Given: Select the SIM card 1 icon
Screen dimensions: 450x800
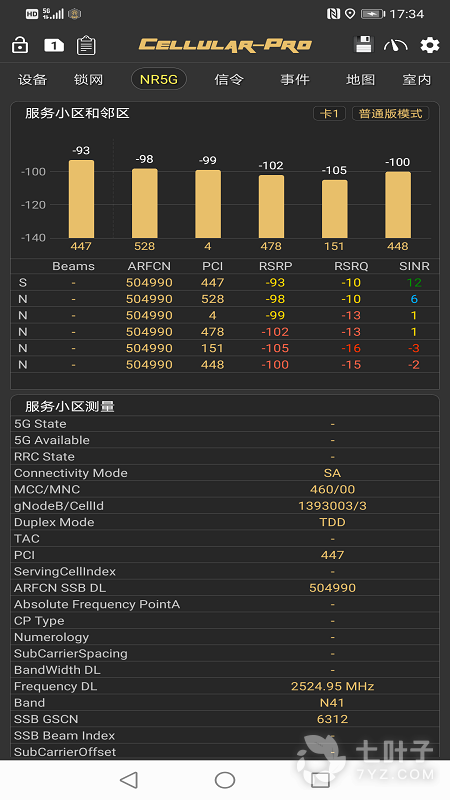Looking at the screenshot, I should (54, 45).
